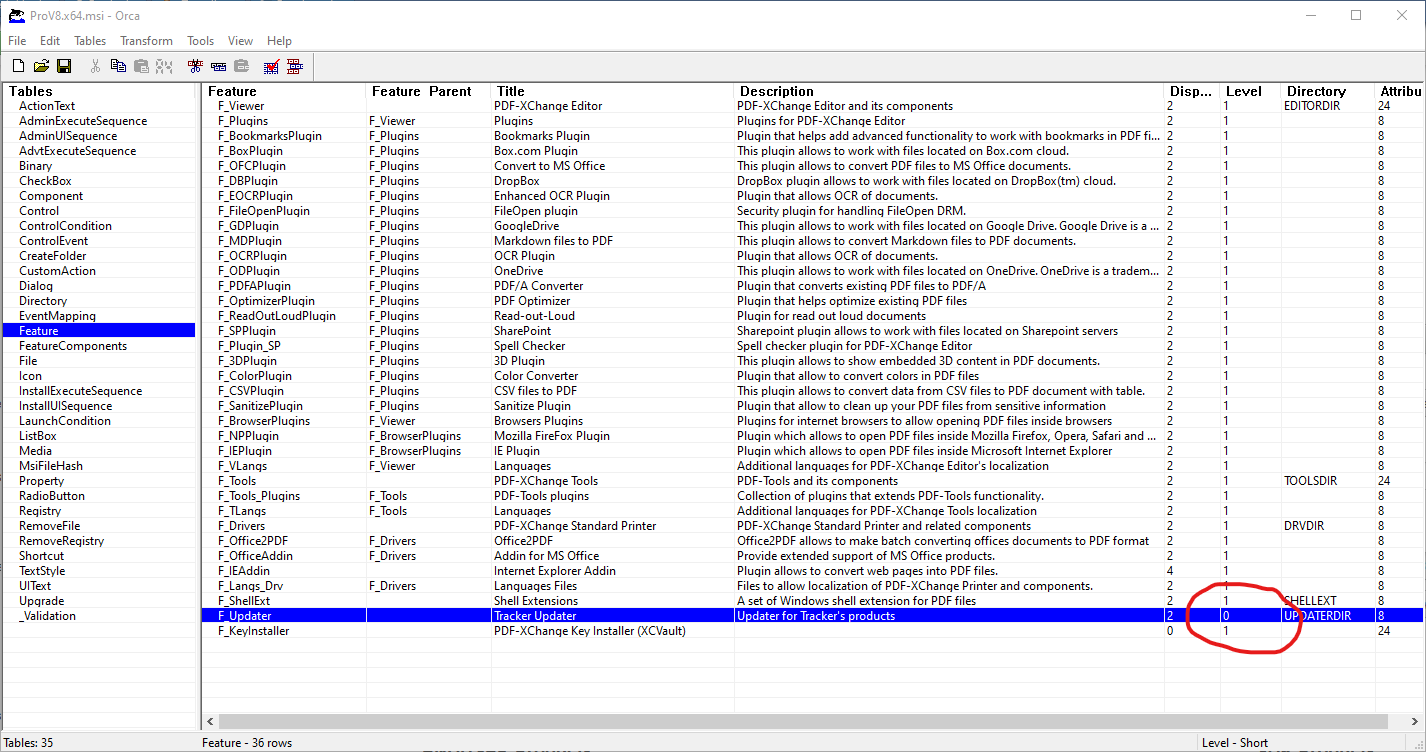Screen dimensions: 1426x752
Task: Click the Level cell in the F_Updater row
Action: pyautogui.click(x=1251, y=616)
